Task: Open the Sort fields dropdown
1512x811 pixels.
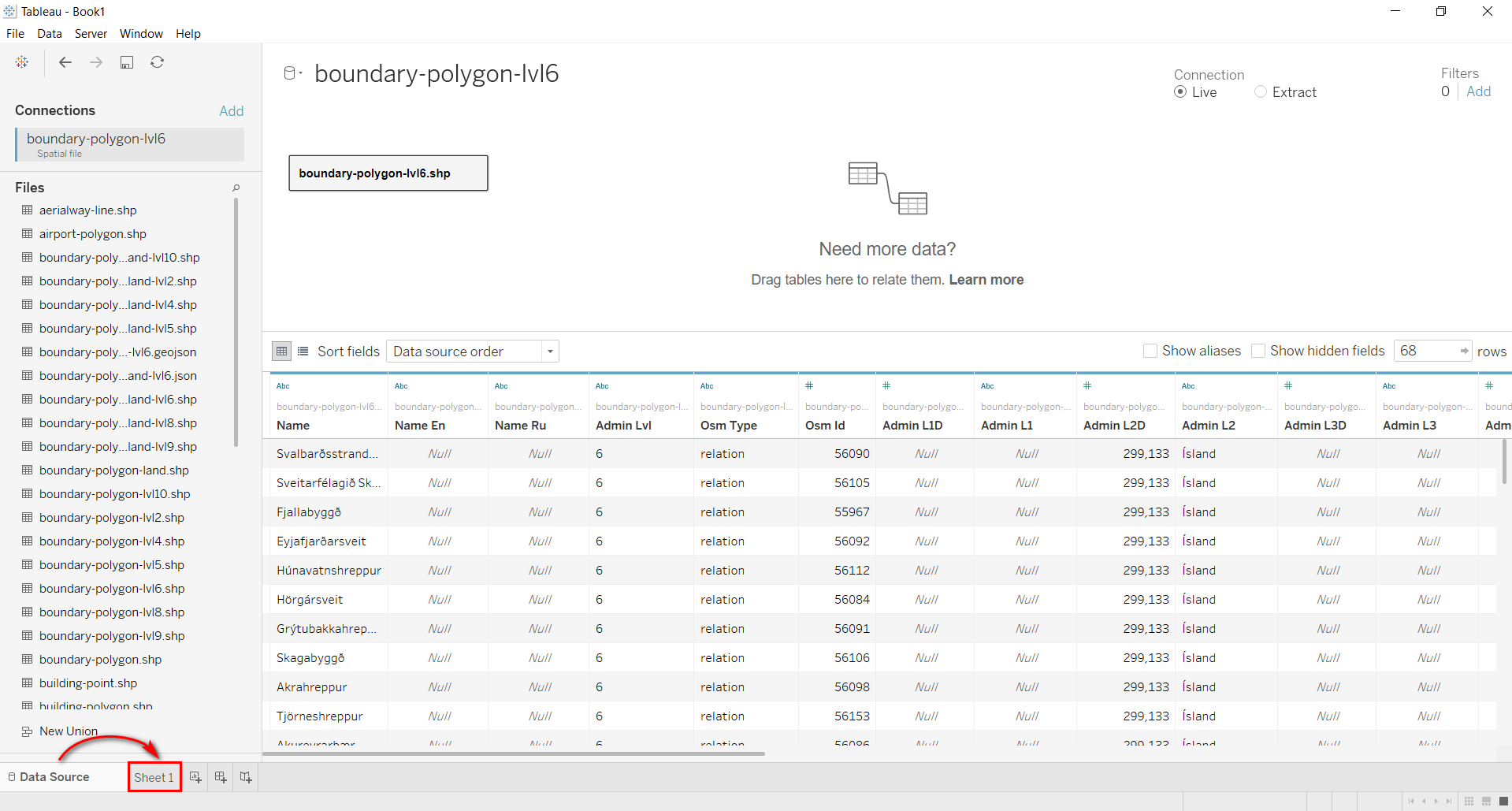Action: 473,352
